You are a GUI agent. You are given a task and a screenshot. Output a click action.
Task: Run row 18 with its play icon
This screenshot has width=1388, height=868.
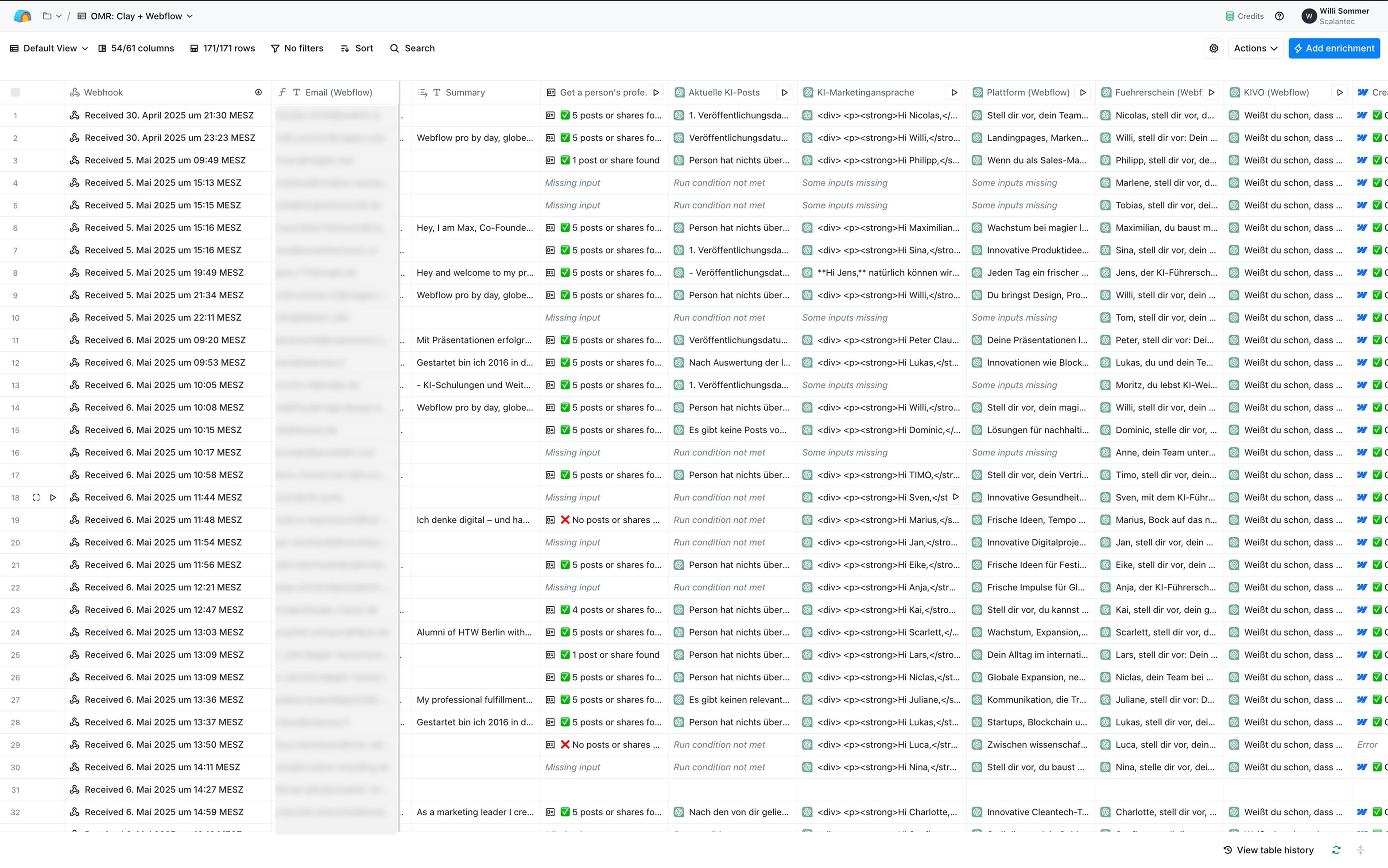click(53, 498)
